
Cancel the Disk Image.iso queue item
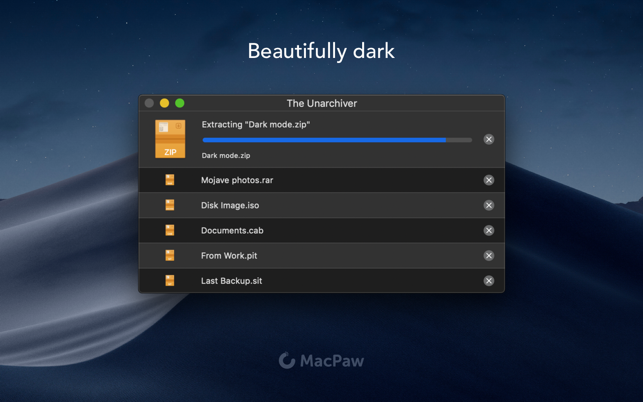click(x=489, y=205)
